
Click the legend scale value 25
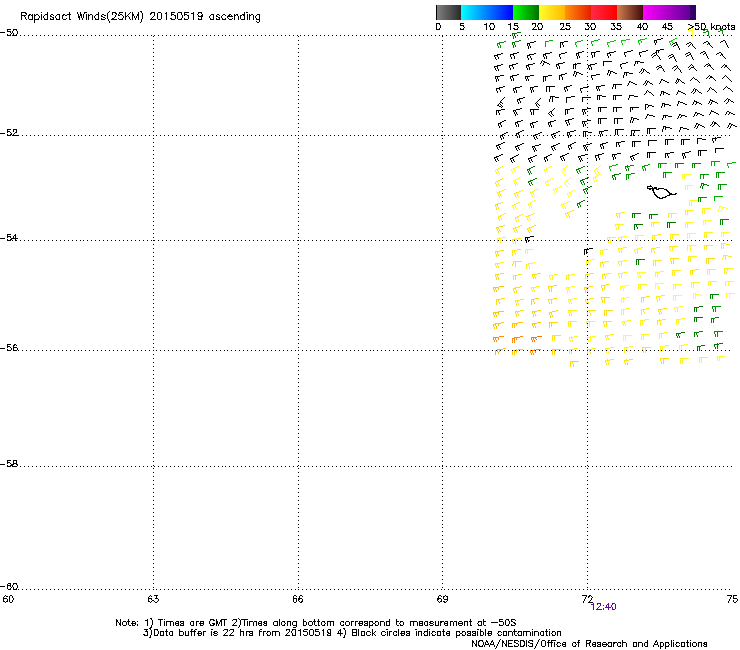(x=565, y=27)
